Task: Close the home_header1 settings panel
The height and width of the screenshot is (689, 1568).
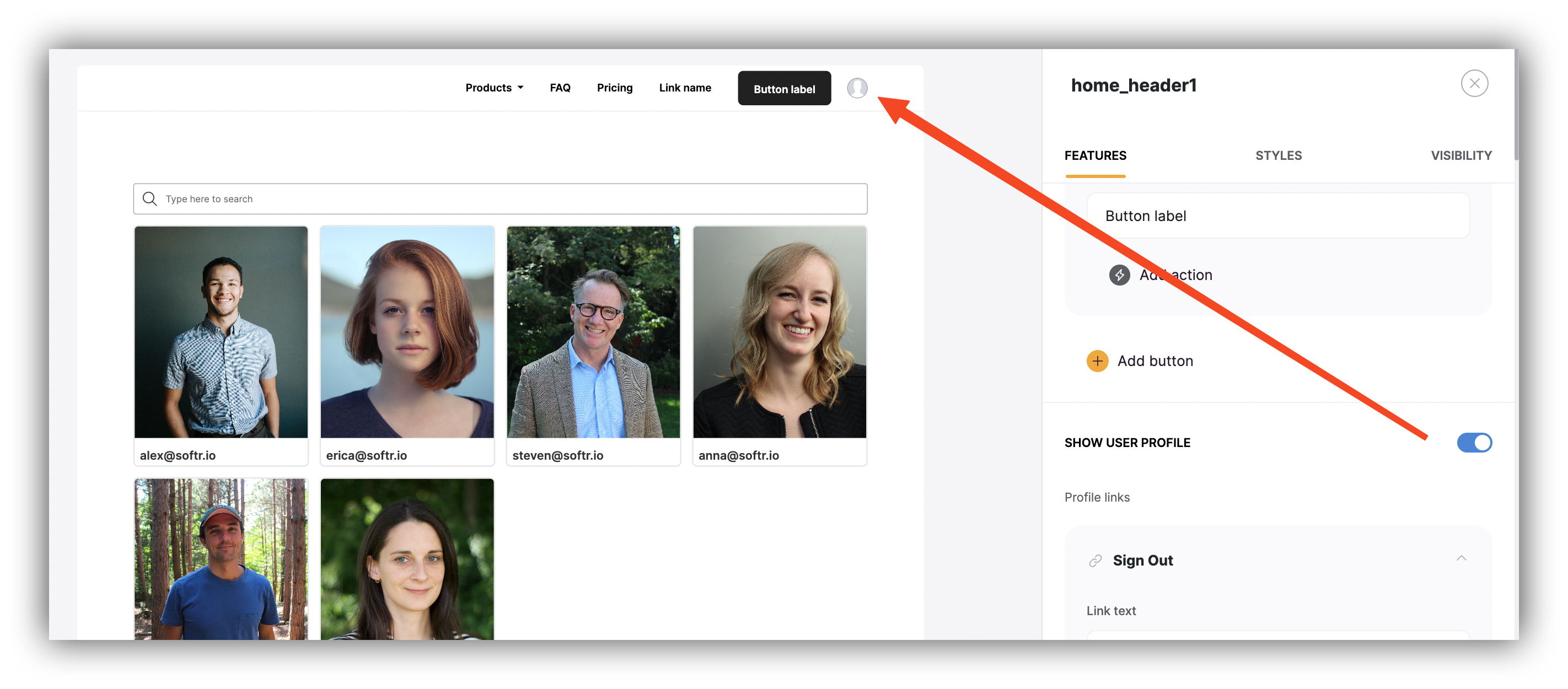Action: (x=1474, y=83)
